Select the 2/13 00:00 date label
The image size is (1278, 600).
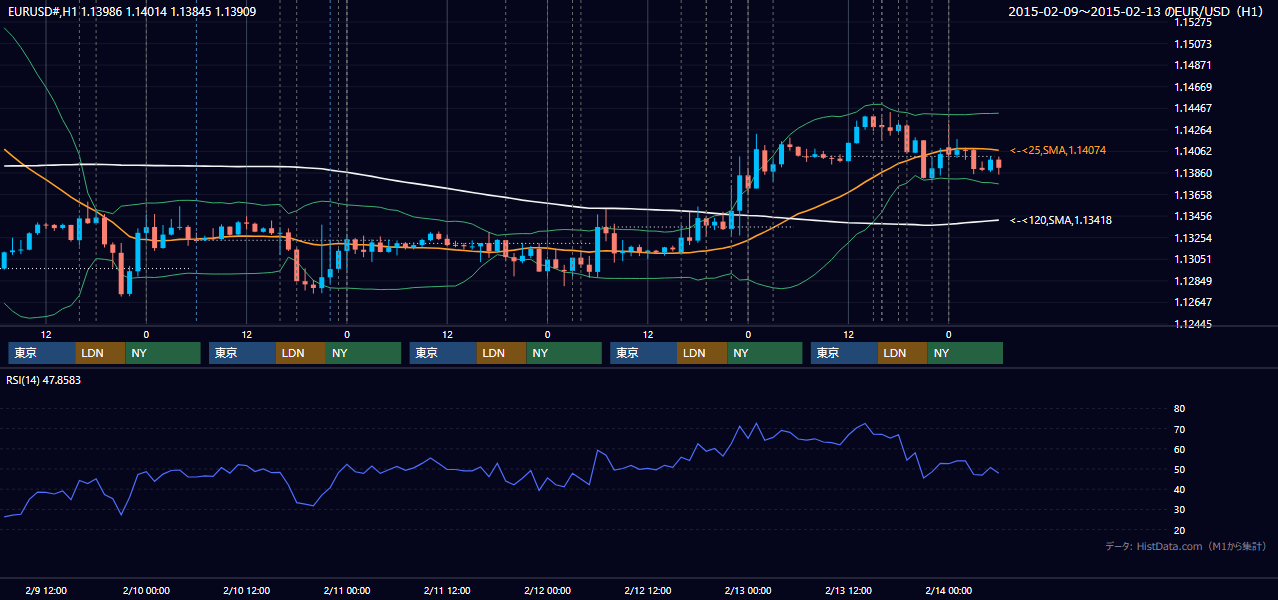(748, 590)
